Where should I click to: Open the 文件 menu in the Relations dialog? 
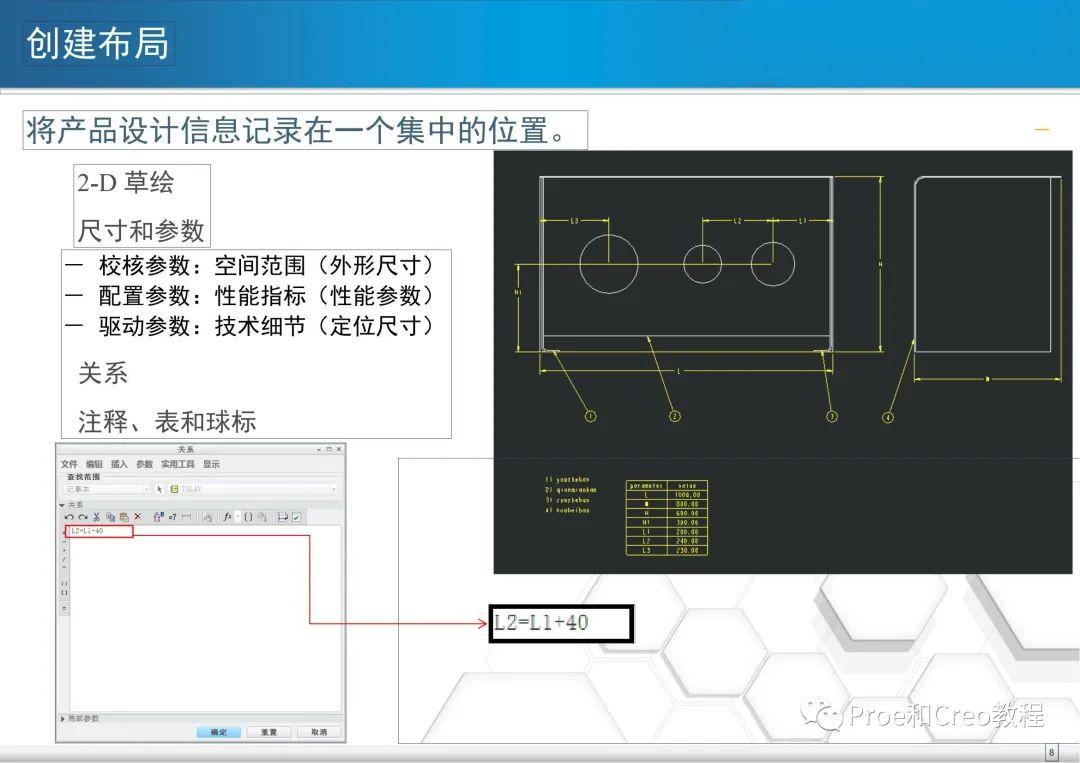[x=70, y=464]
